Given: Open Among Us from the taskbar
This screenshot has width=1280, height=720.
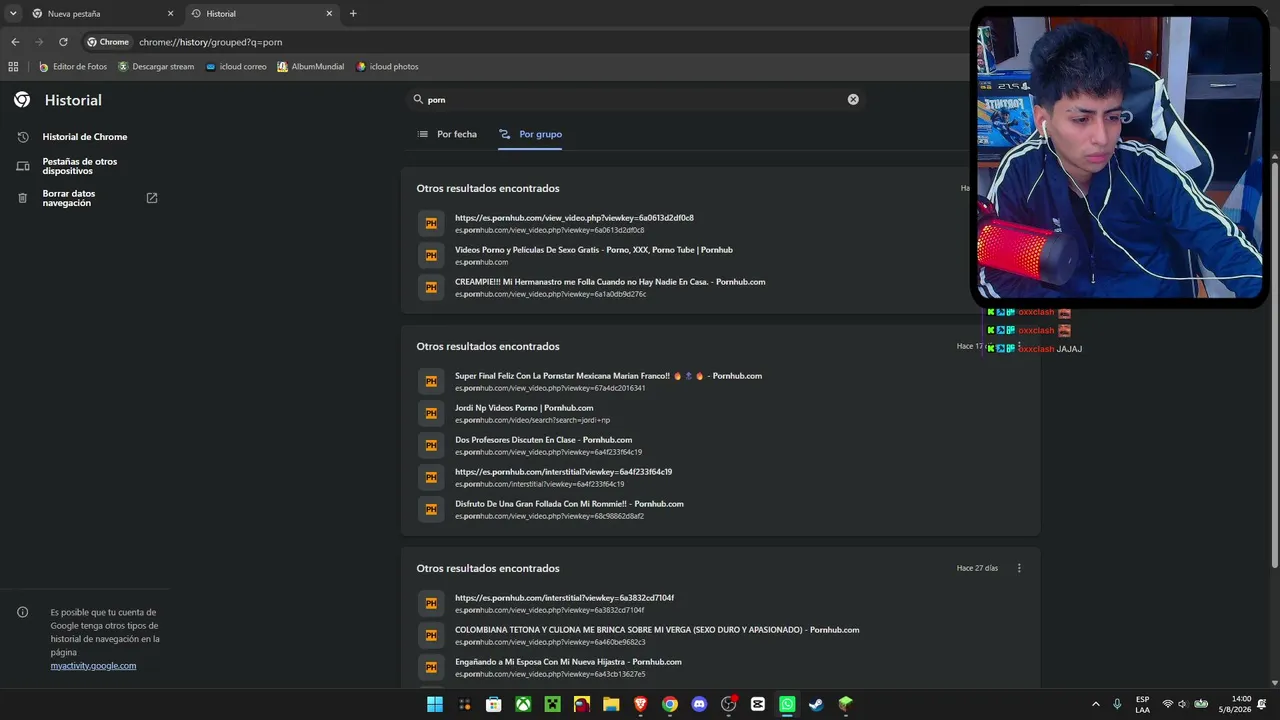Looking at the screenshot, I should tap(582, 704).
